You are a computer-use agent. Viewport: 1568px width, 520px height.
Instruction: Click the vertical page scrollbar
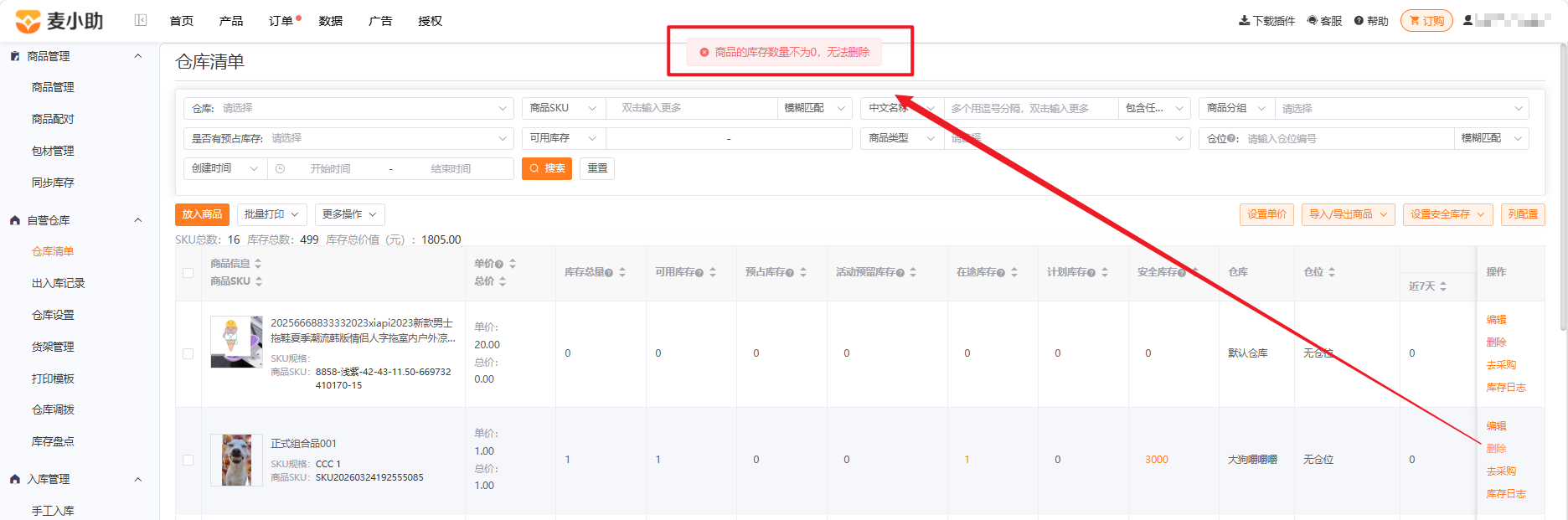click(x=1563, y=187)
